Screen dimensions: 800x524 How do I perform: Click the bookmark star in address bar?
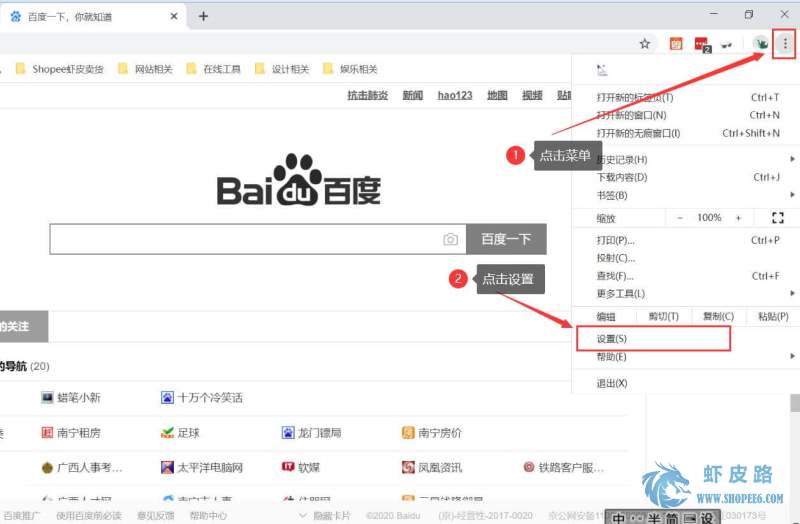click(x=645, y=44)
